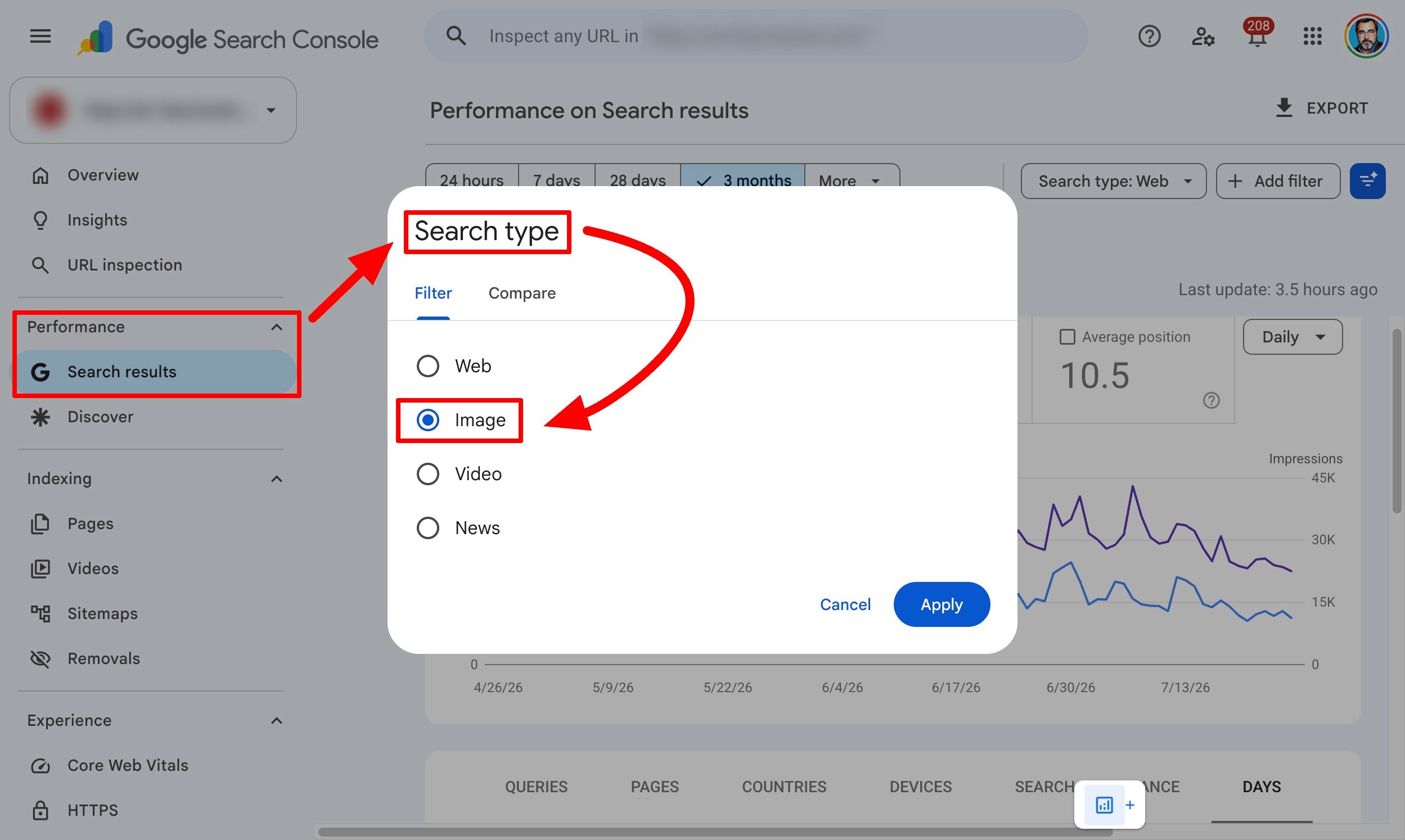Click the URL inspection magnifier icon
The width and height of the screenshot is (1405, 840).
click(x=40, y=265)
